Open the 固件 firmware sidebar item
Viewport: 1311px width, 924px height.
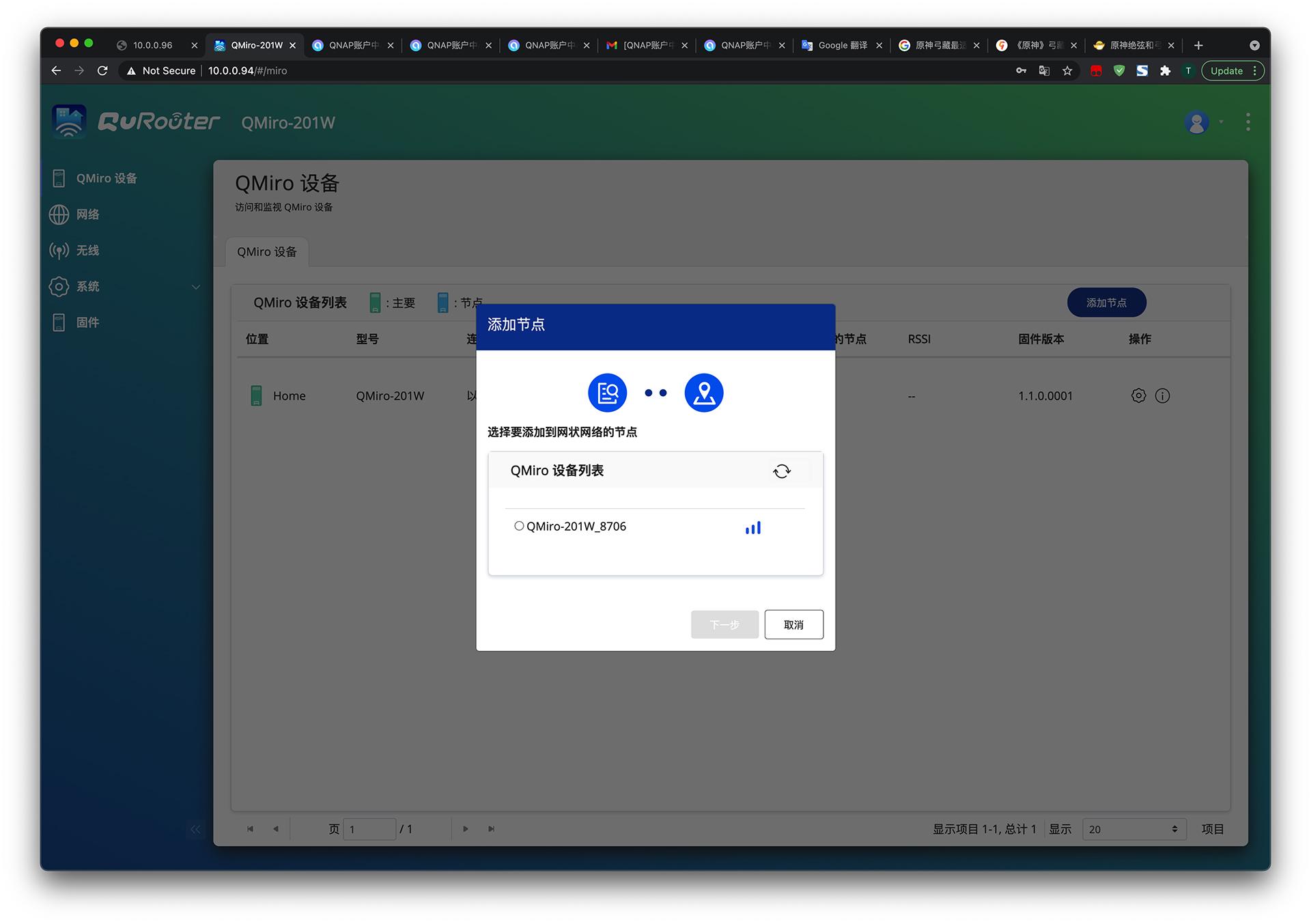[87, 322]
